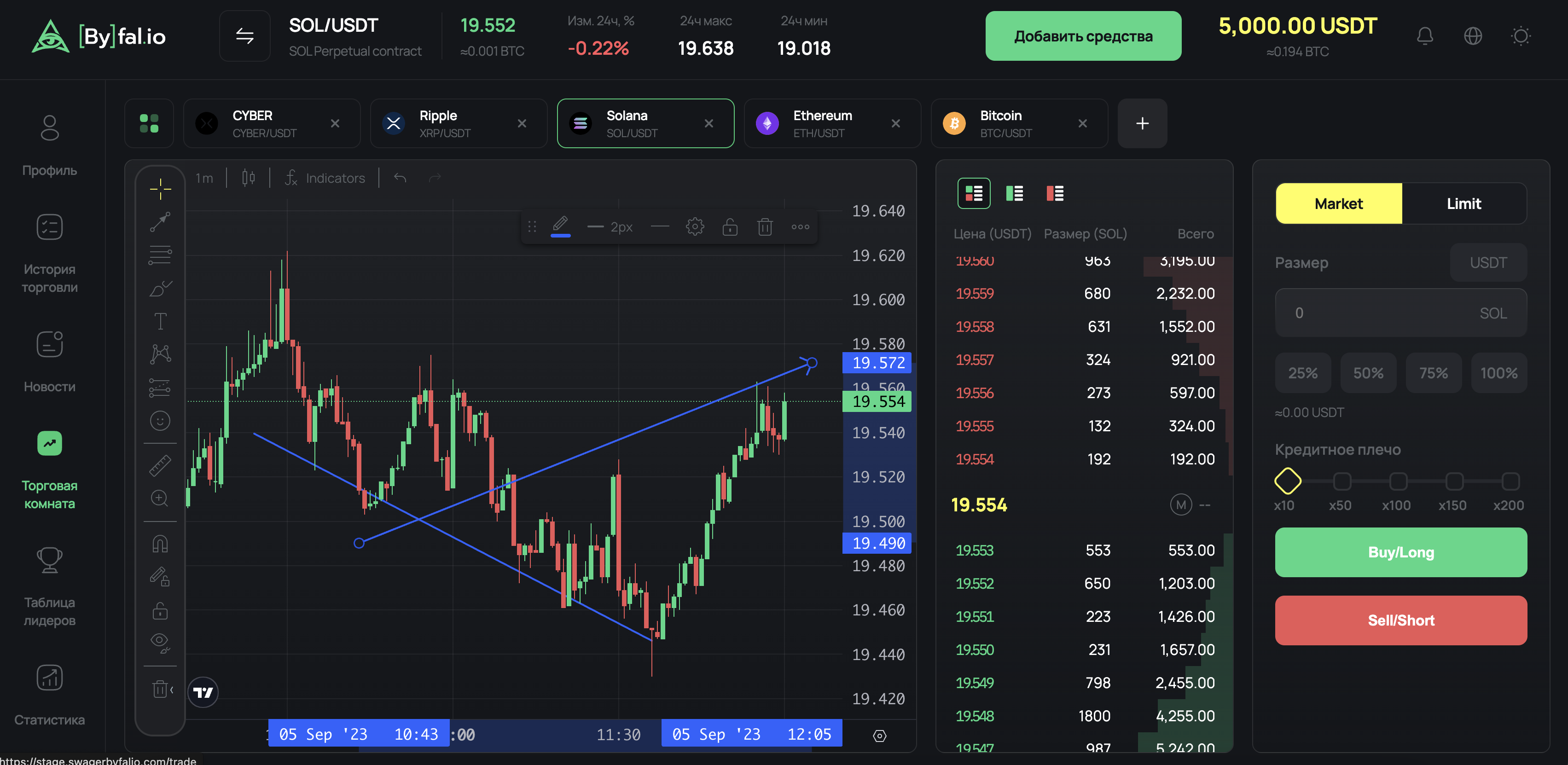This screenshot has width=1568, height=765.
Task: Open the grid overview of markets
Action: pyautogui.click(x=149, y=123)
